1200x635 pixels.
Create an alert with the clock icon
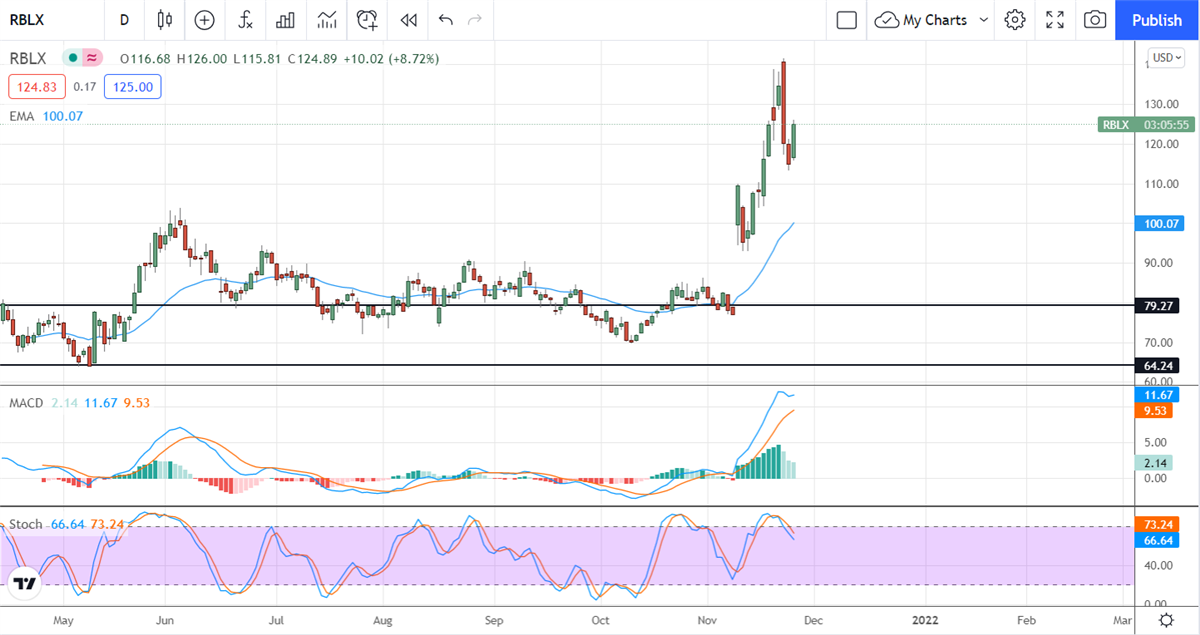(x=367, y=19)
